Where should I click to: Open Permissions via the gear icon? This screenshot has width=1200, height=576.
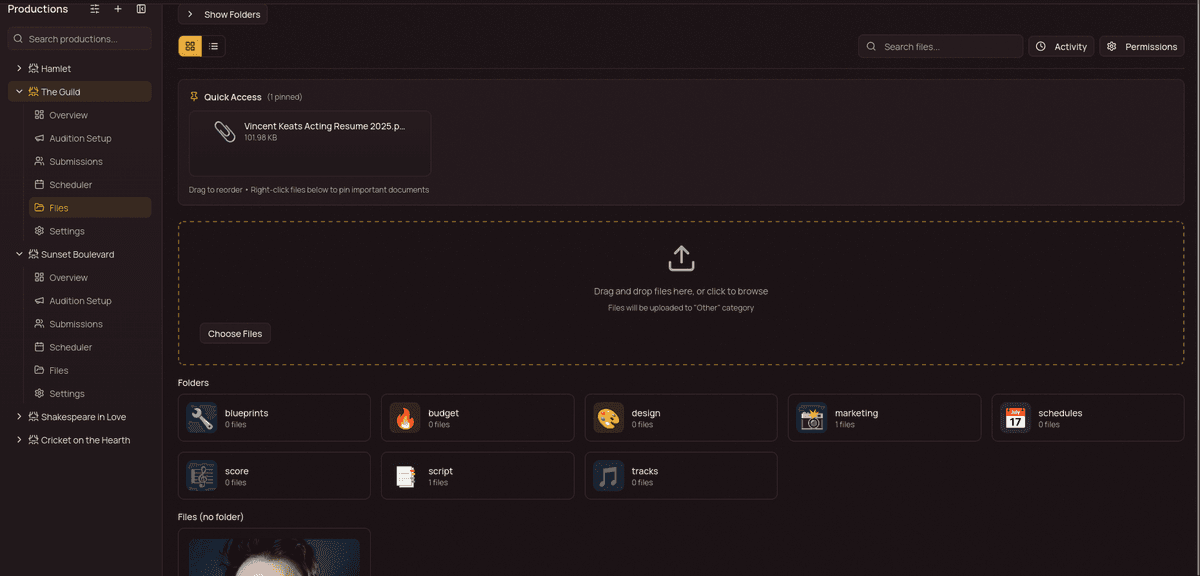tap(1110, 46)
